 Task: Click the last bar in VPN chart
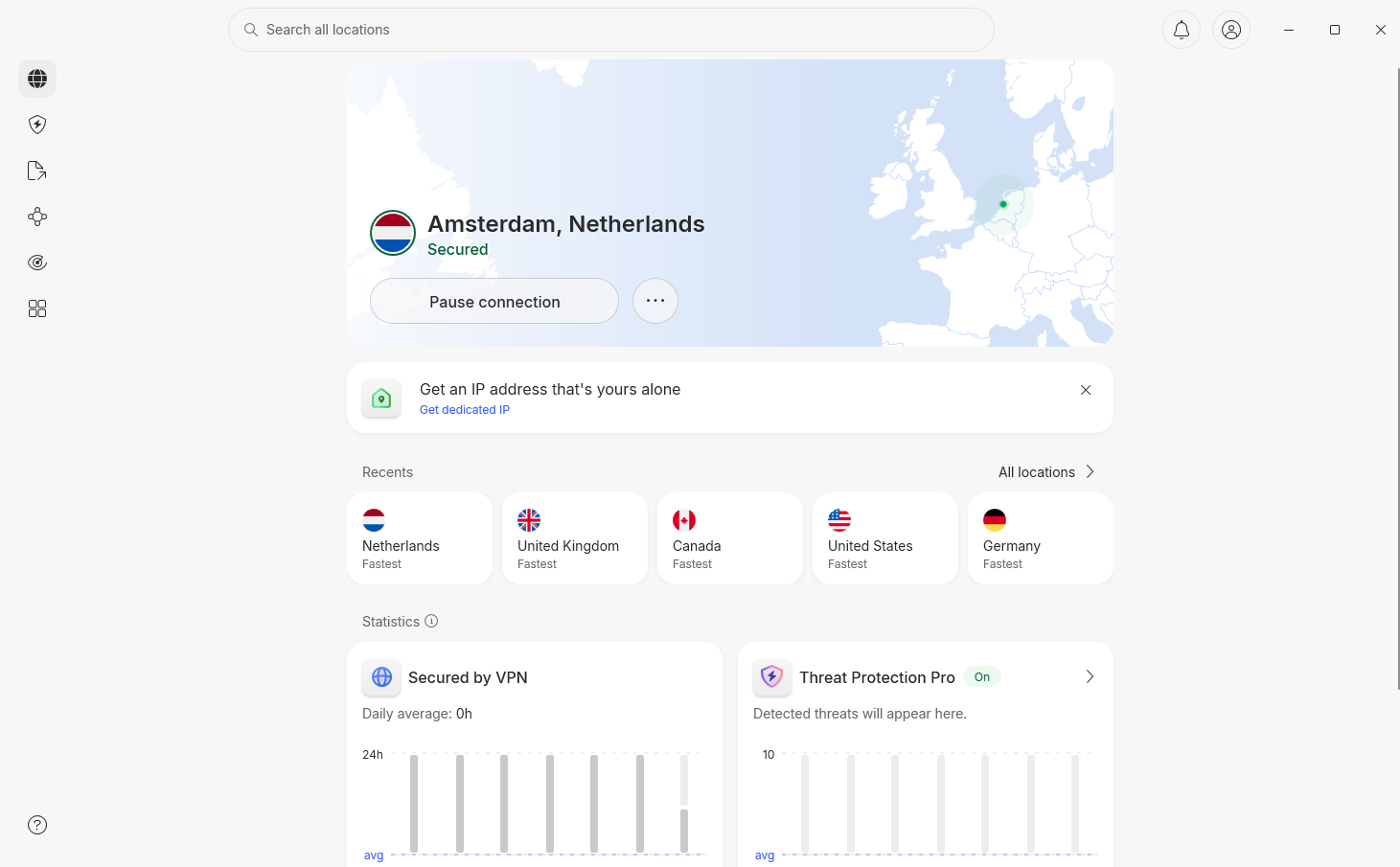[684, 805]
